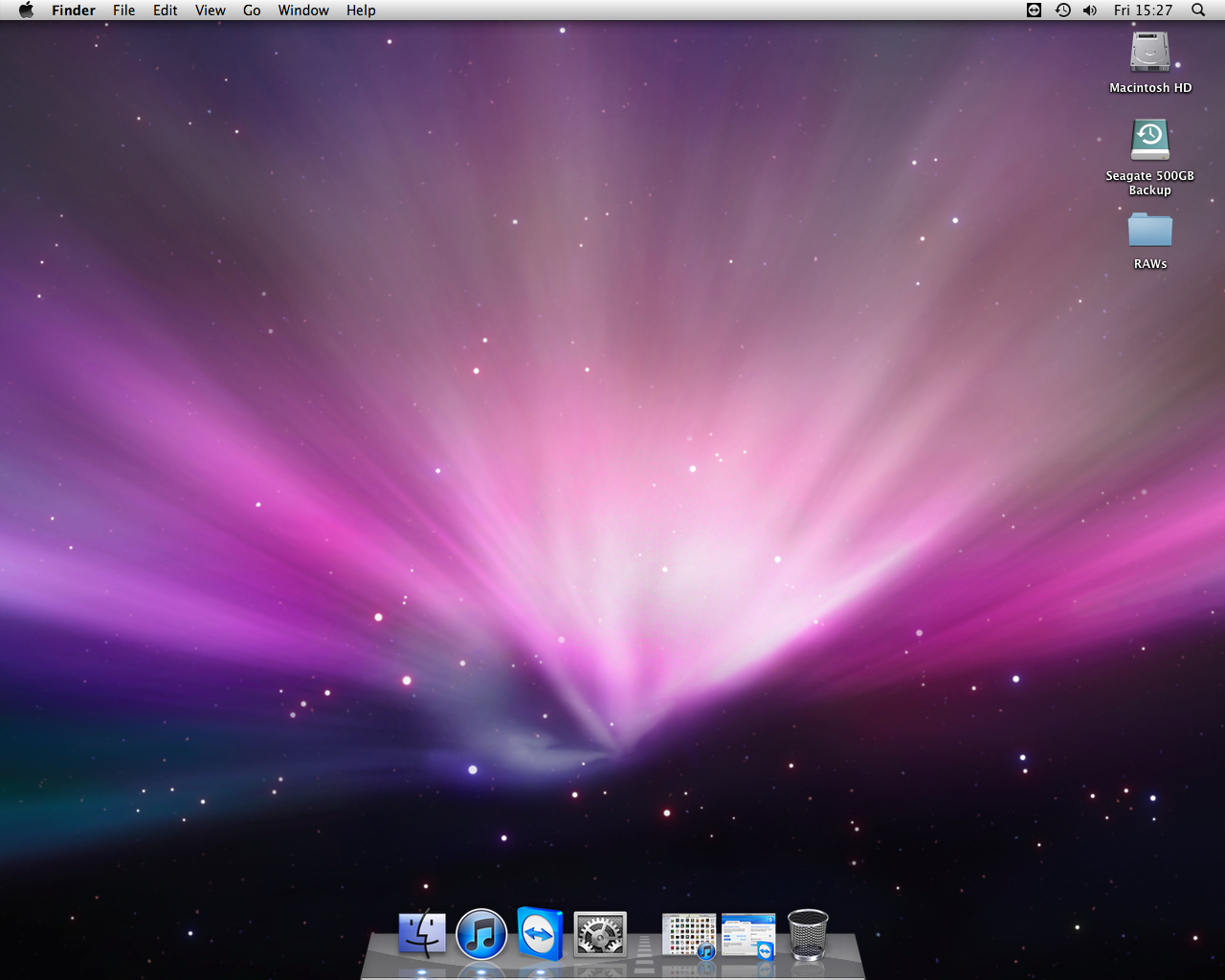1225x980 pixels.
Task: Restore minimized iTunes window from Dock
Action: [689, 936]
